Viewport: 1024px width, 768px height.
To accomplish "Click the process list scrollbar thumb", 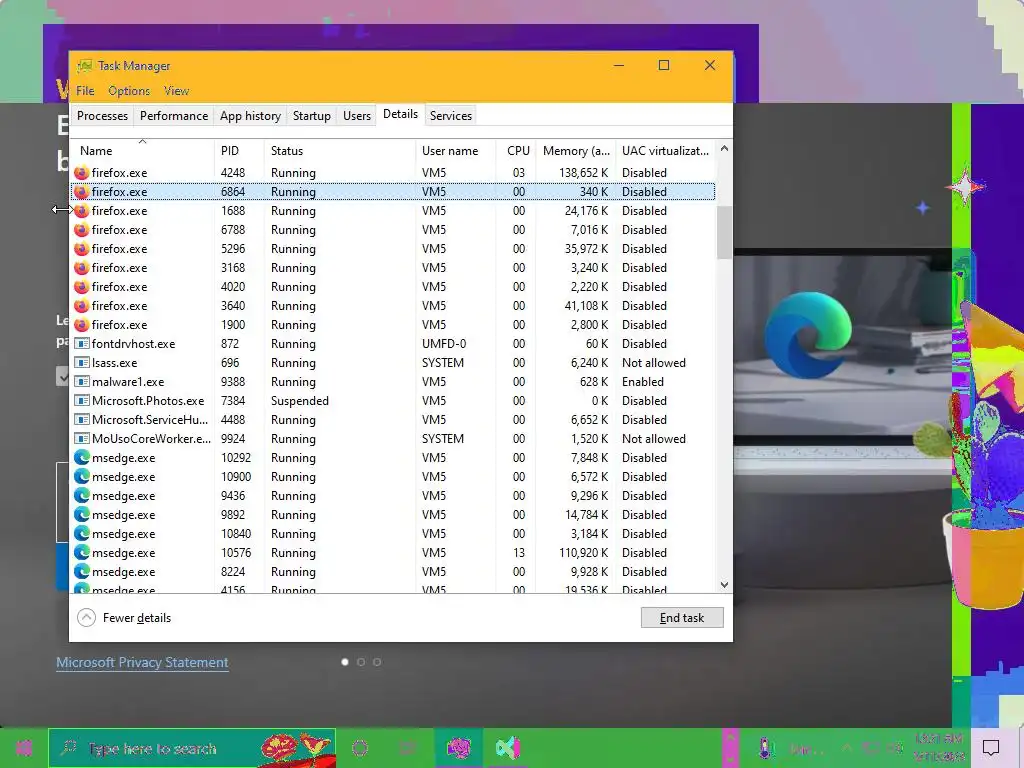I will click(724, 232).
